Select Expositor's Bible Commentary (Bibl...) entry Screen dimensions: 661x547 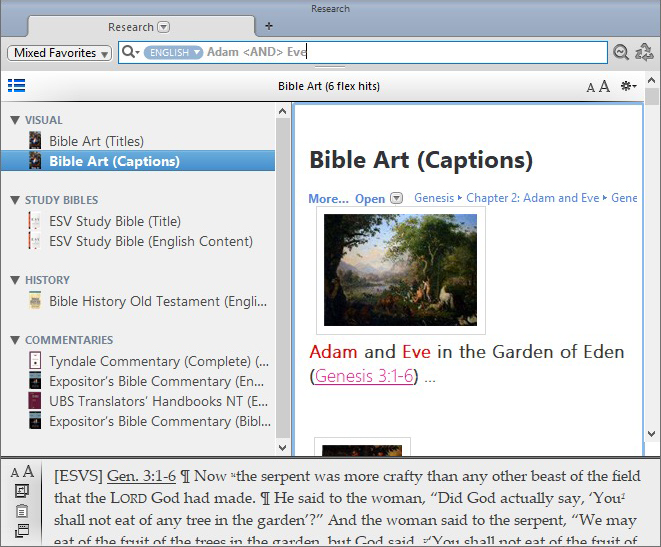click(160, 421)
